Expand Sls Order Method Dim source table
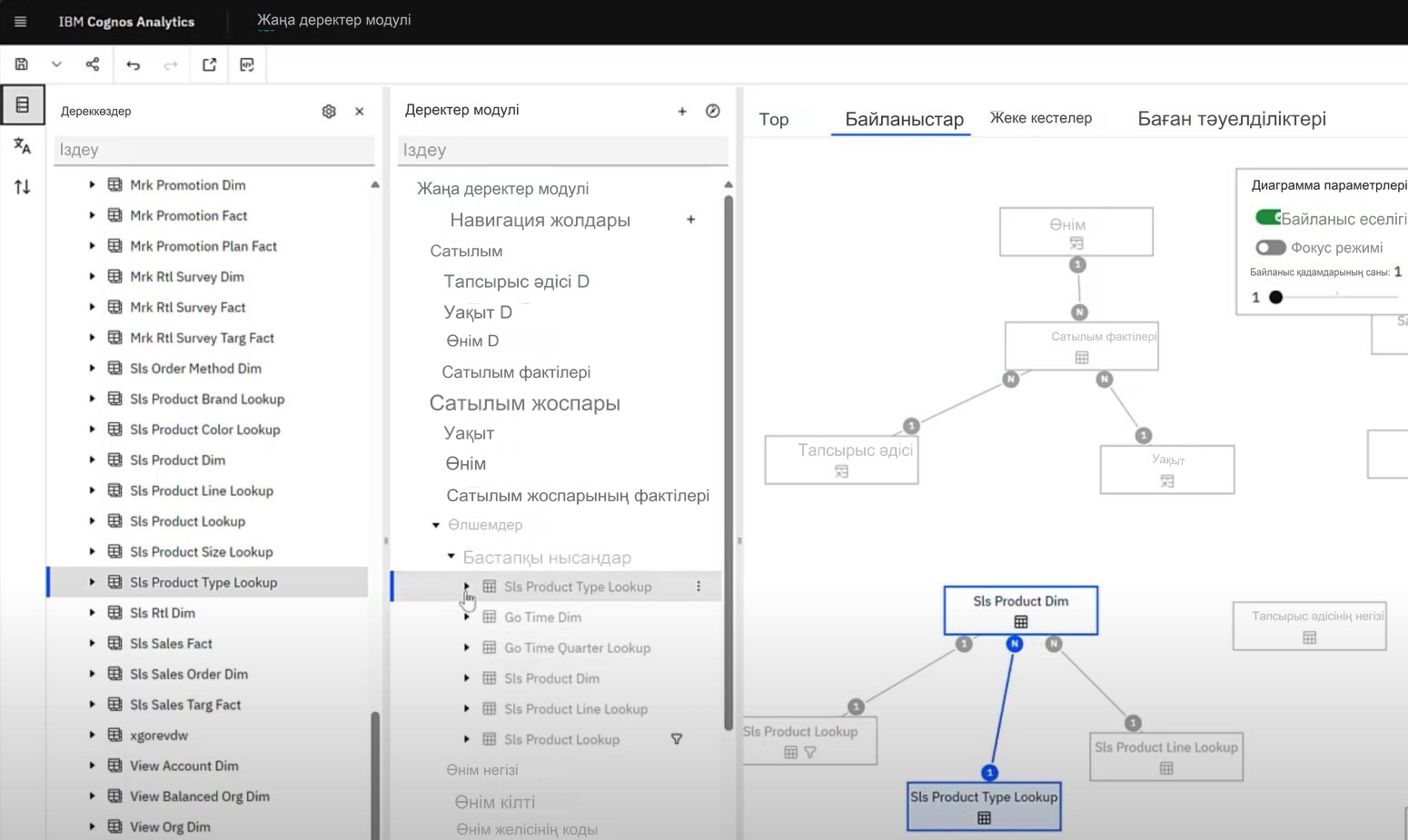This screenshot has width=1408, height=840. pyautogui.click(x=92, y=368)
